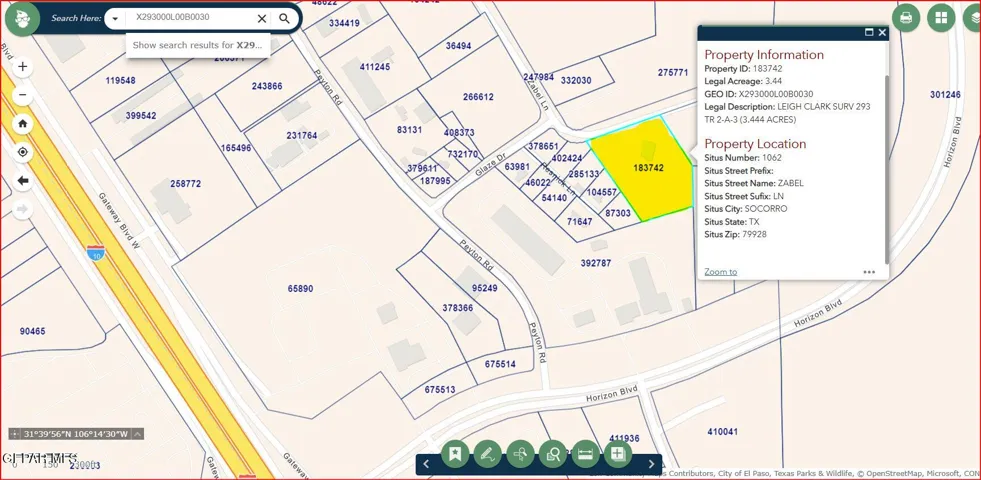Click parcel labeled 301246
The width and height of the screenshot is (981, 480).
[x=945, y=94]
